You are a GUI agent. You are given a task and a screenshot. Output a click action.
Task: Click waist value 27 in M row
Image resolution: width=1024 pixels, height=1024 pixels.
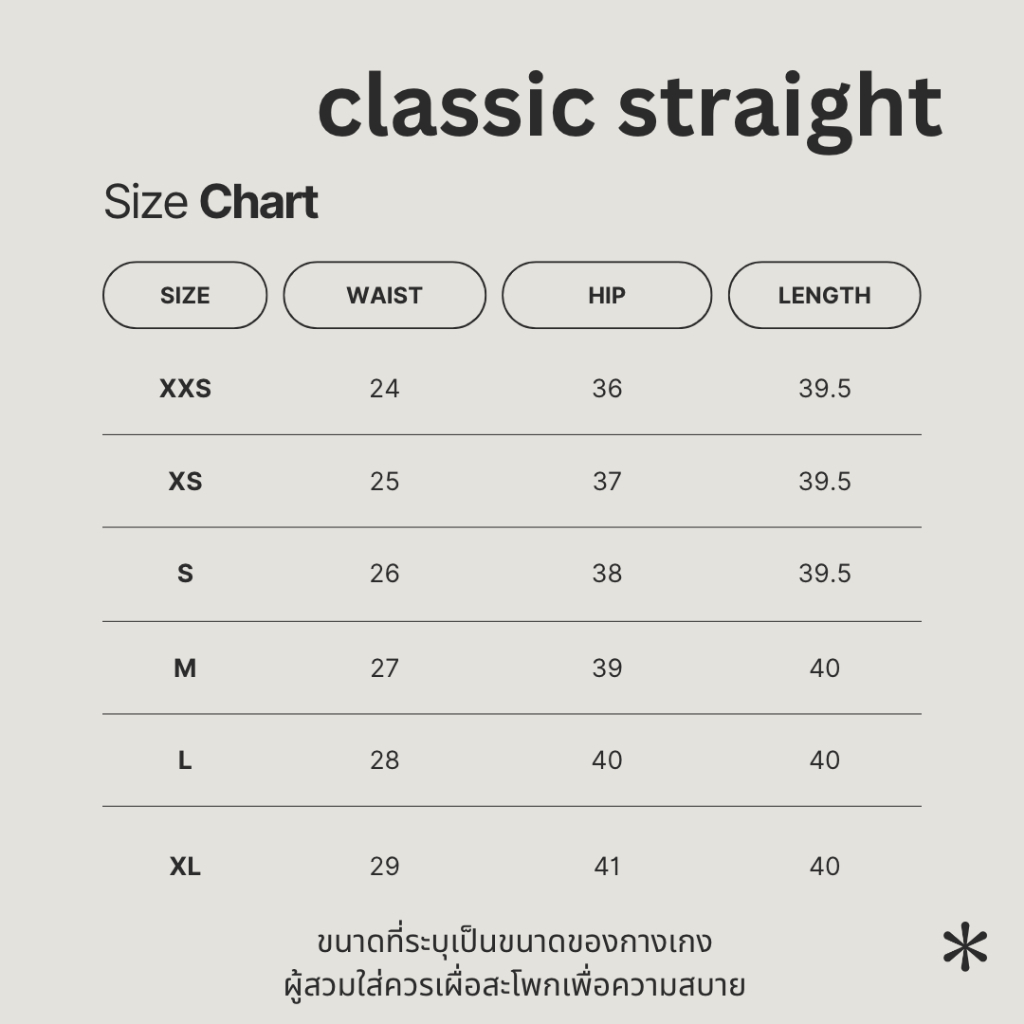[385, 668]
